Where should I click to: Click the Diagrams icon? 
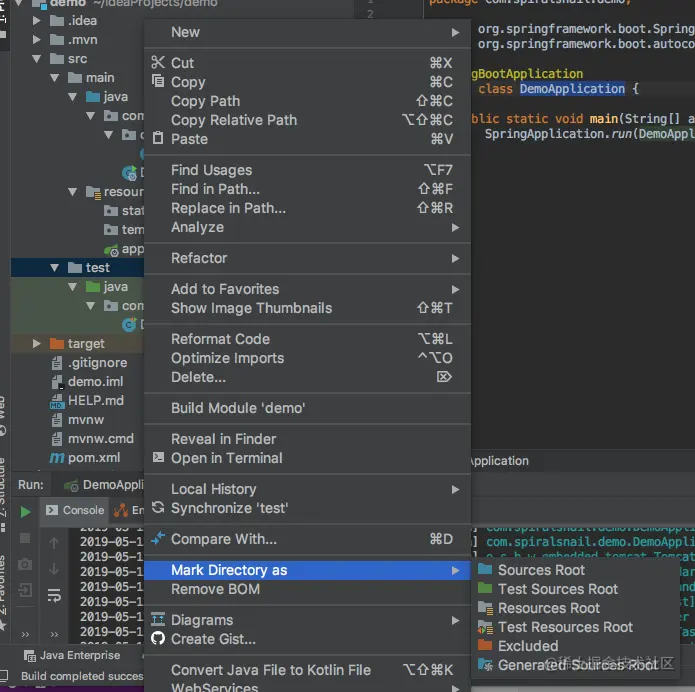[158, 619]
